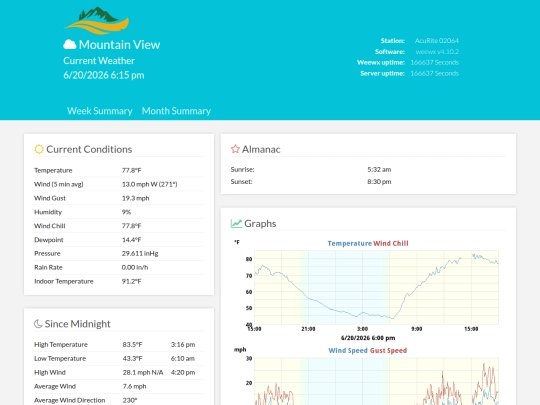Click the High Wind value 28.1 mph N/A
The width and height of the screenshot is (540, 405).
[143, 372]
